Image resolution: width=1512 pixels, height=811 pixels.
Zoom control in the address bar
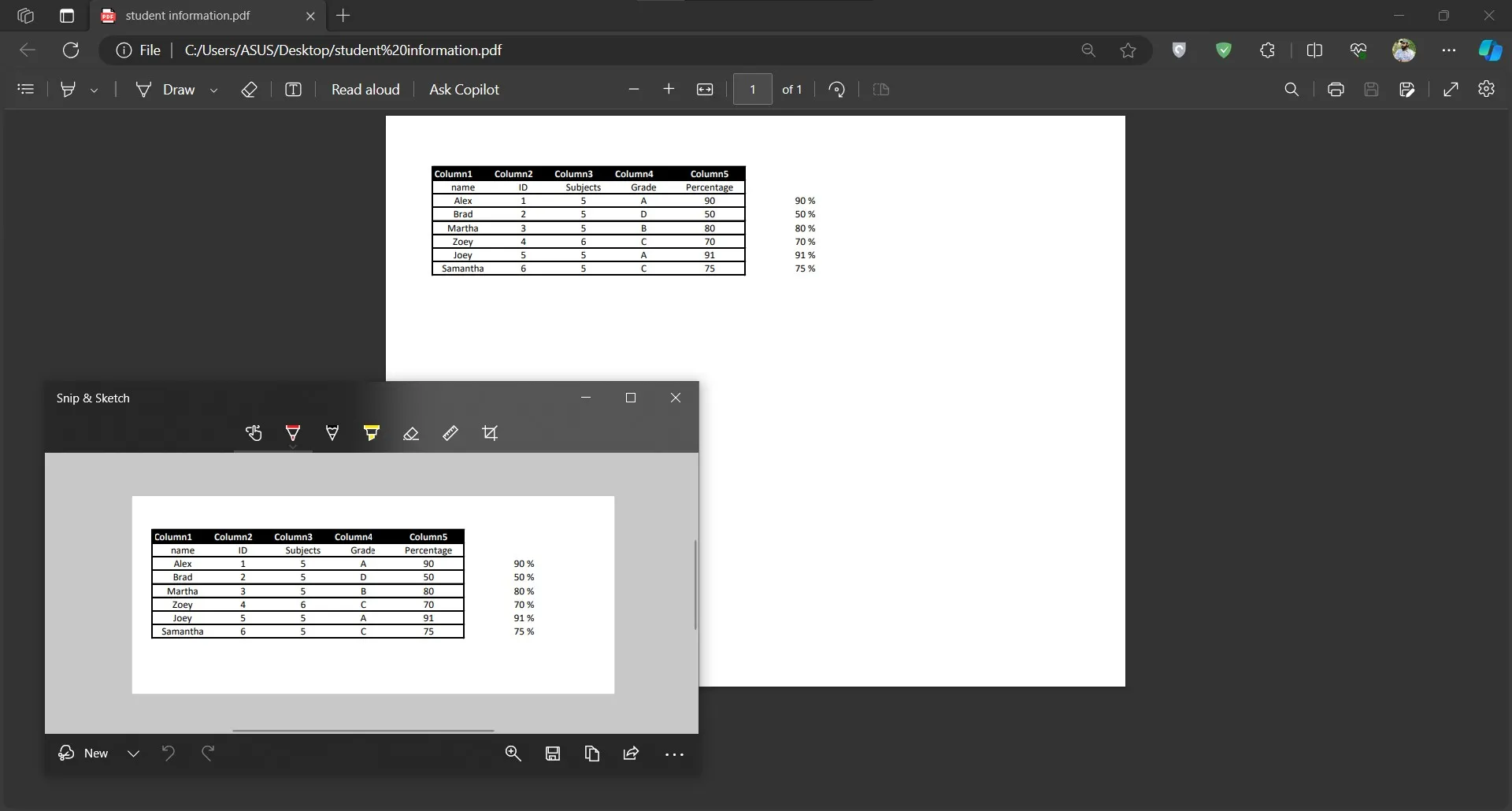(x=1088, y=50)
